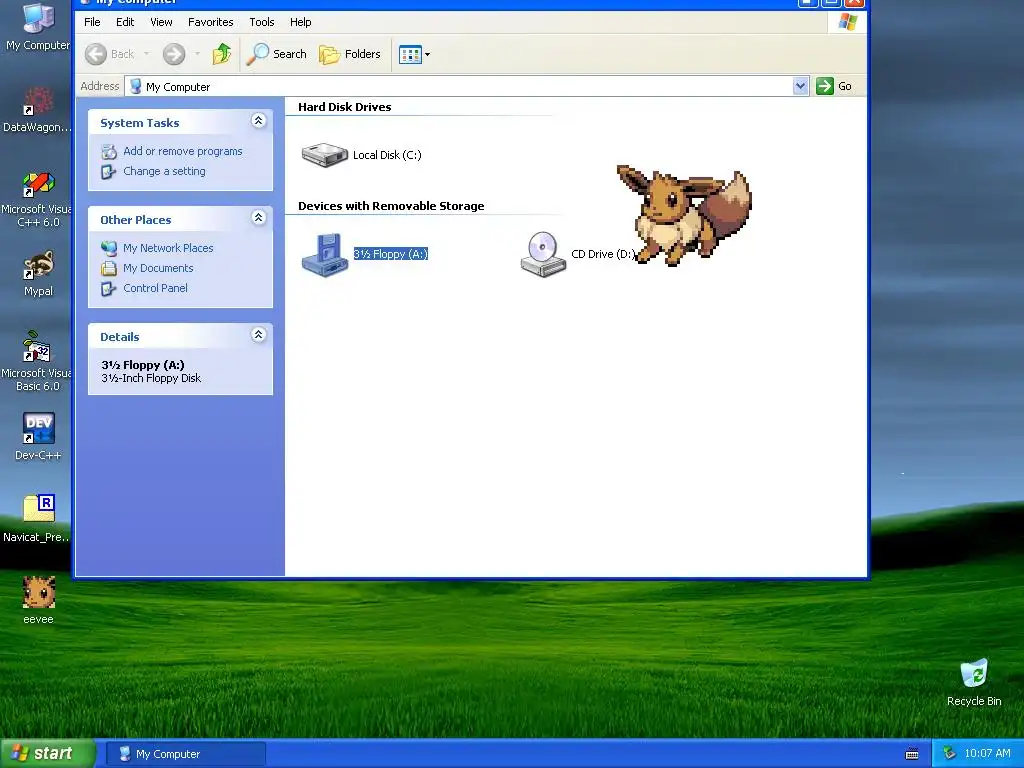This screenshot has width=1024, height=768.
Task: Click the Windows flag logo in window
Action: (848, 22)
